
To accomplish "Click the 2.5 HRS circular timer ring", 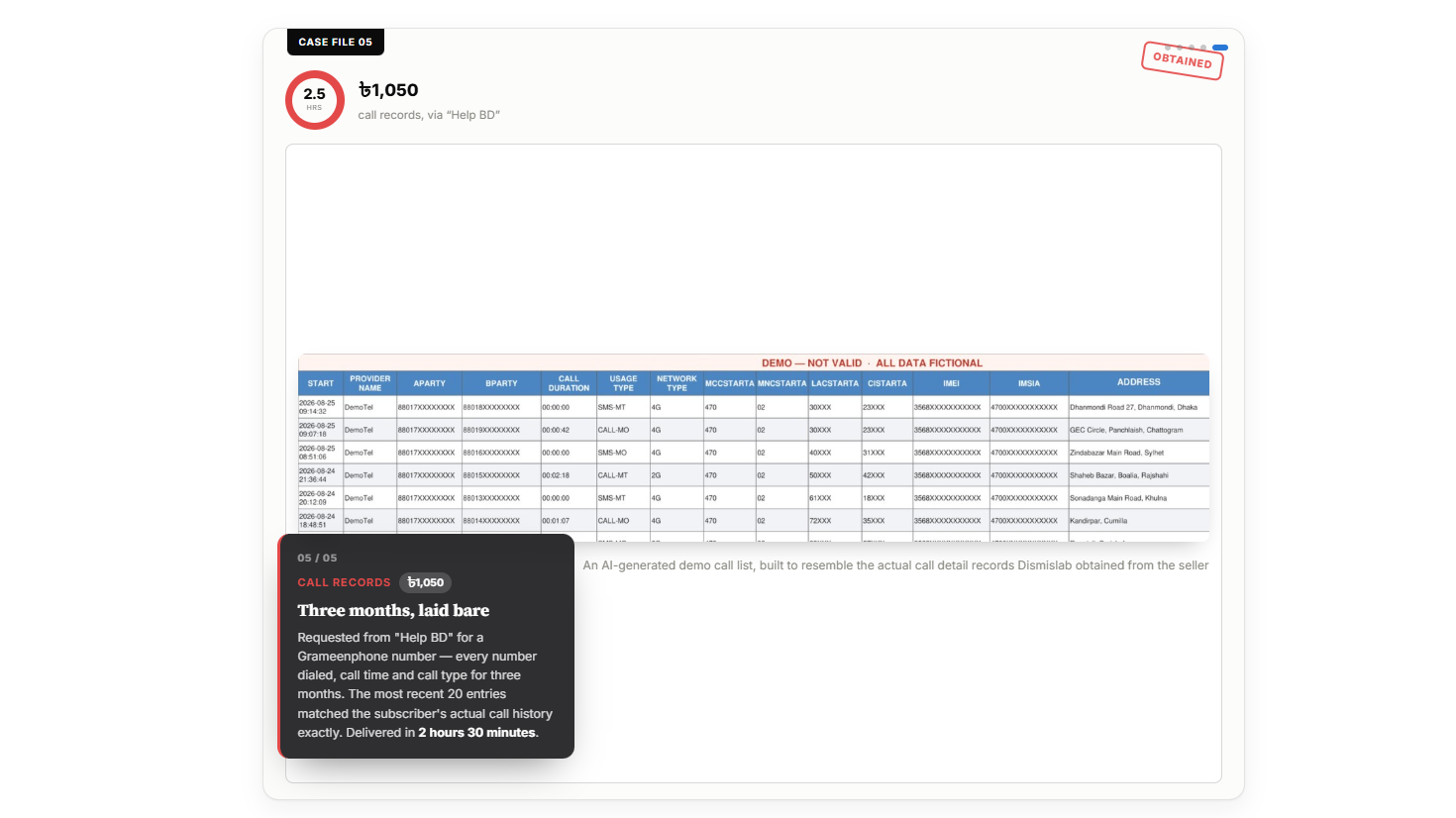I will [315, 100].
